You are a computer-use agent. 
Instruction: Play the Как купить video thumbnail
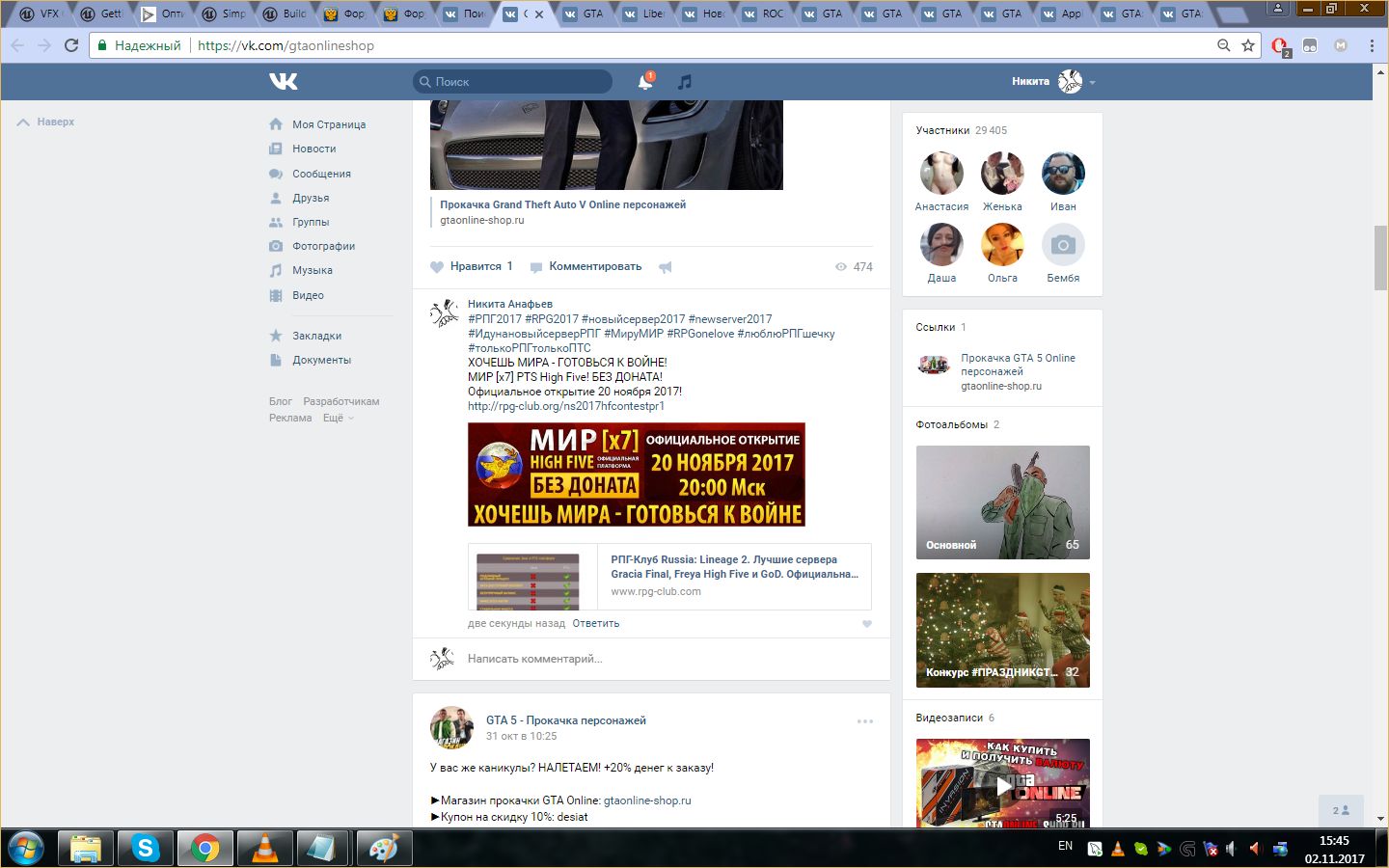pyautogui.click(x=1003, y=782)
